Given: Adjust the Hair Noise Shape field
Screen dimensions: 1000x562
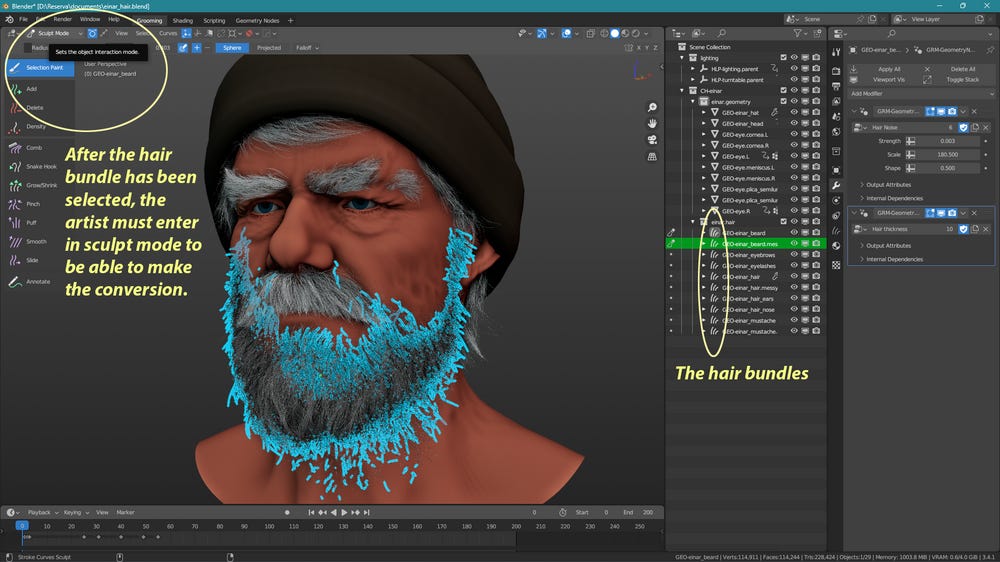Looking at the screenshot, I should click(x=948, y=168).
